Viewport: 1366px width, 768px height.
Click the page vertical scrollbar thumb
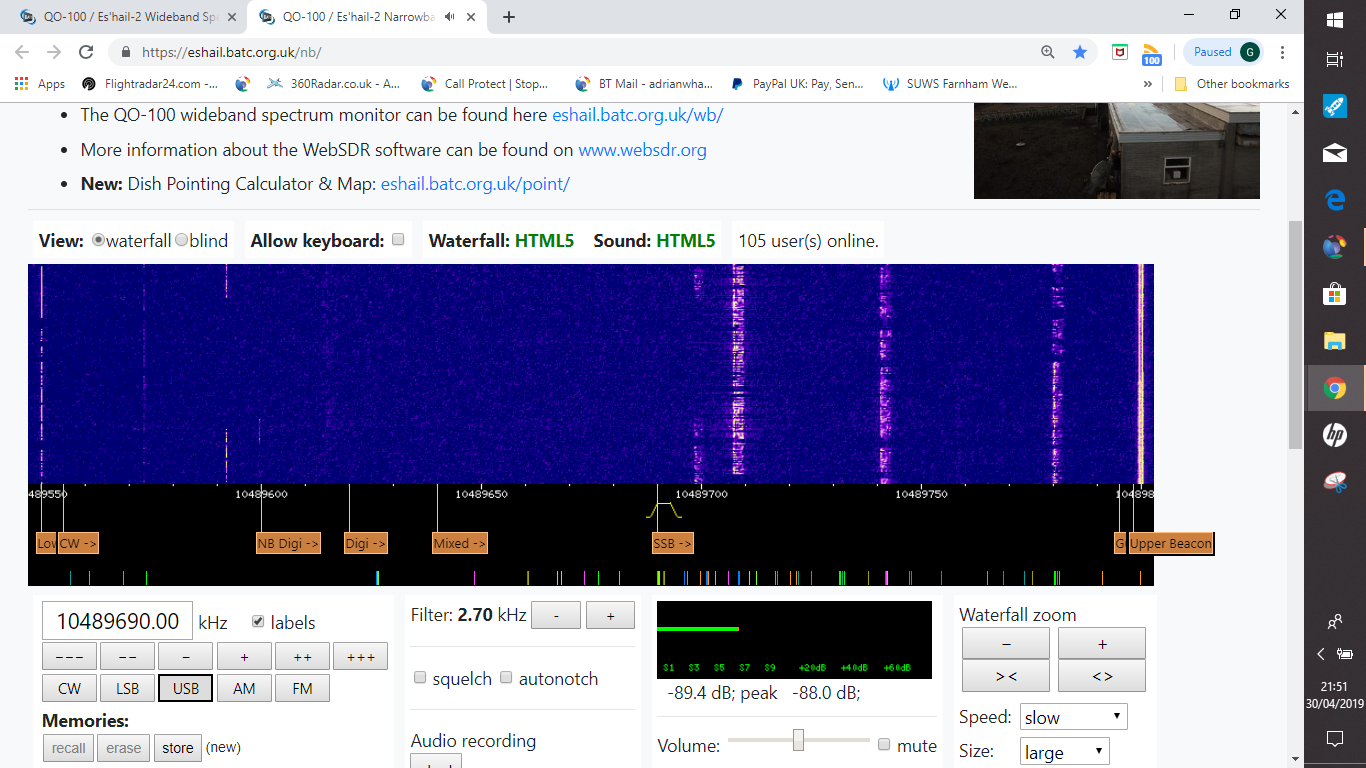pyautogui.click(x=1295, y=335)
